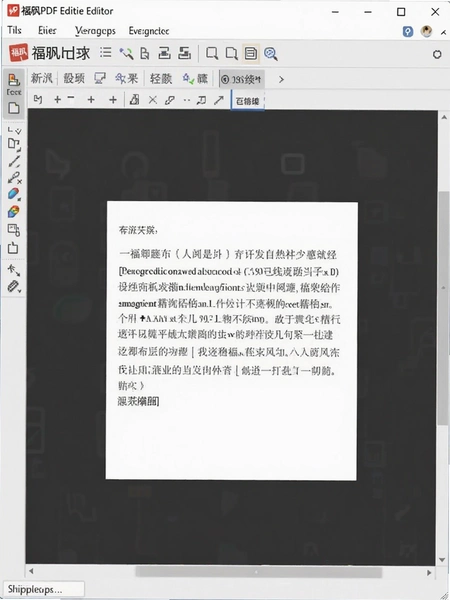Click the document page icon beside the wand
450x600 pixels.
(145, 53)
